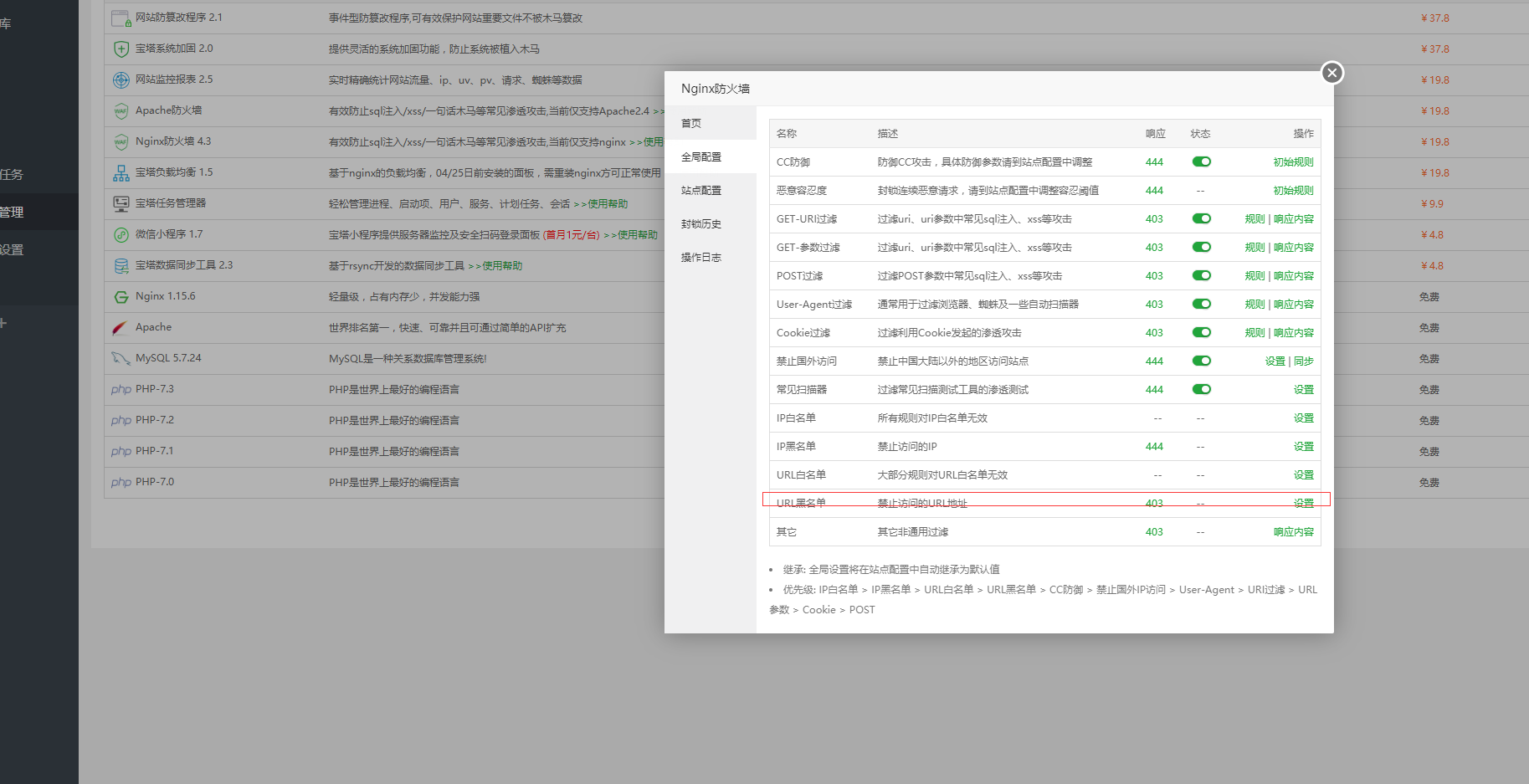Viewport: 1529px width, 784px height.
Task: Click 设置 for IP黑名单
Action: click(1304, 447)
